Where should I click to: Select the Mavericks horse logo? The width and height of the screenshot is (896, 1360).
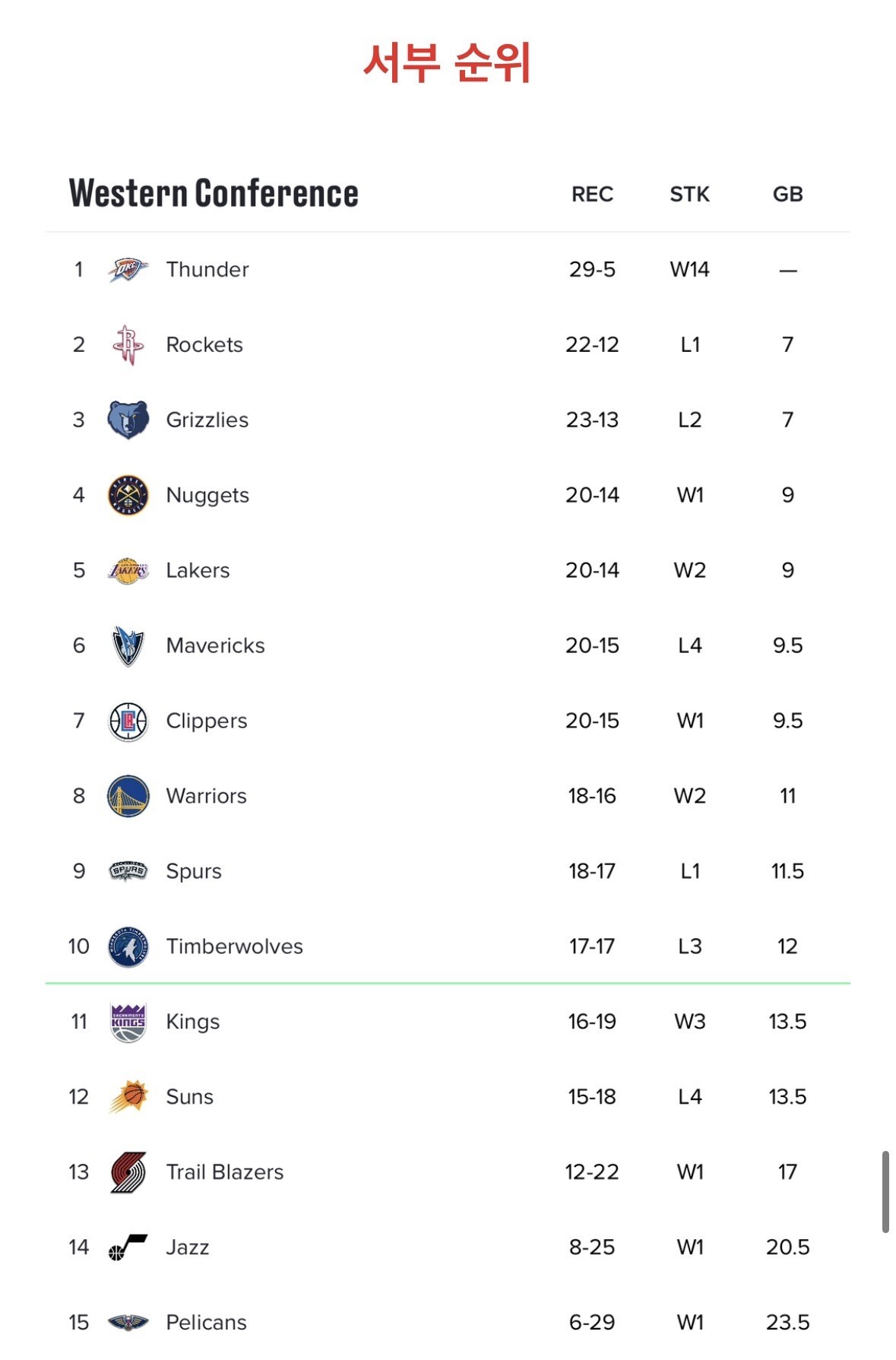[x=128, y=645]
